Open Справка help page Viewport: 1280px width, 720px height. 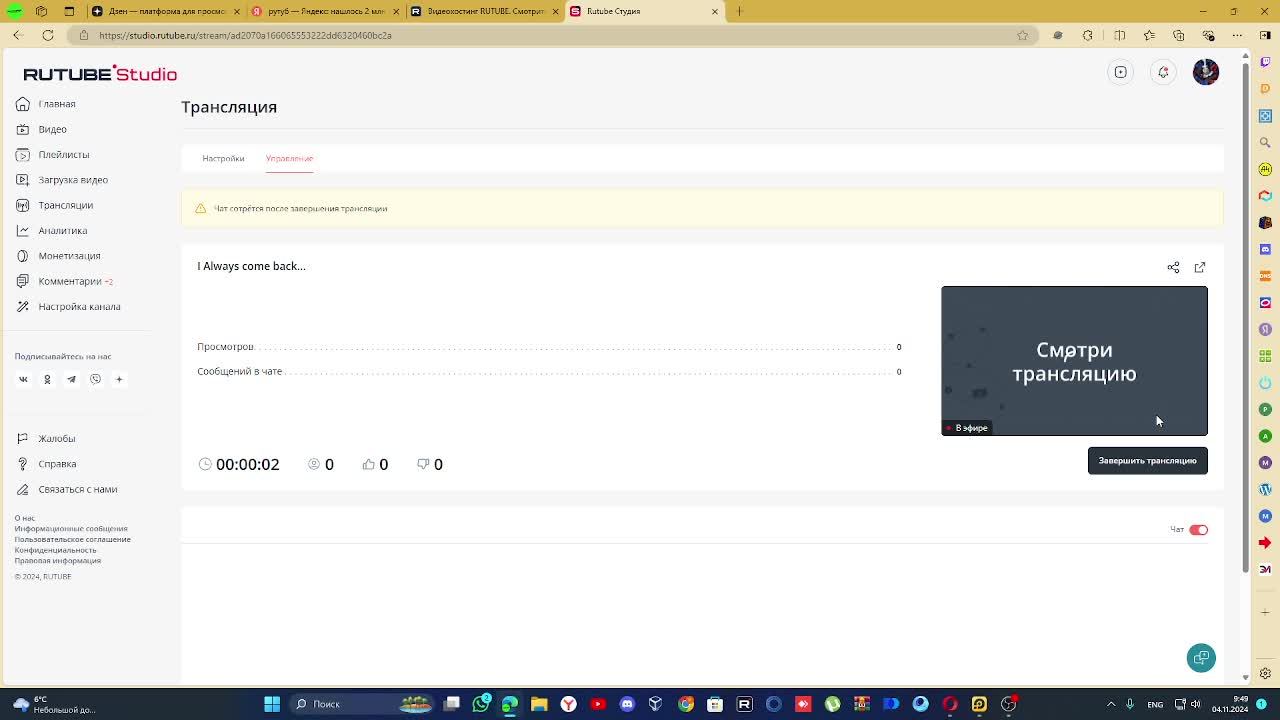(46, 464)
